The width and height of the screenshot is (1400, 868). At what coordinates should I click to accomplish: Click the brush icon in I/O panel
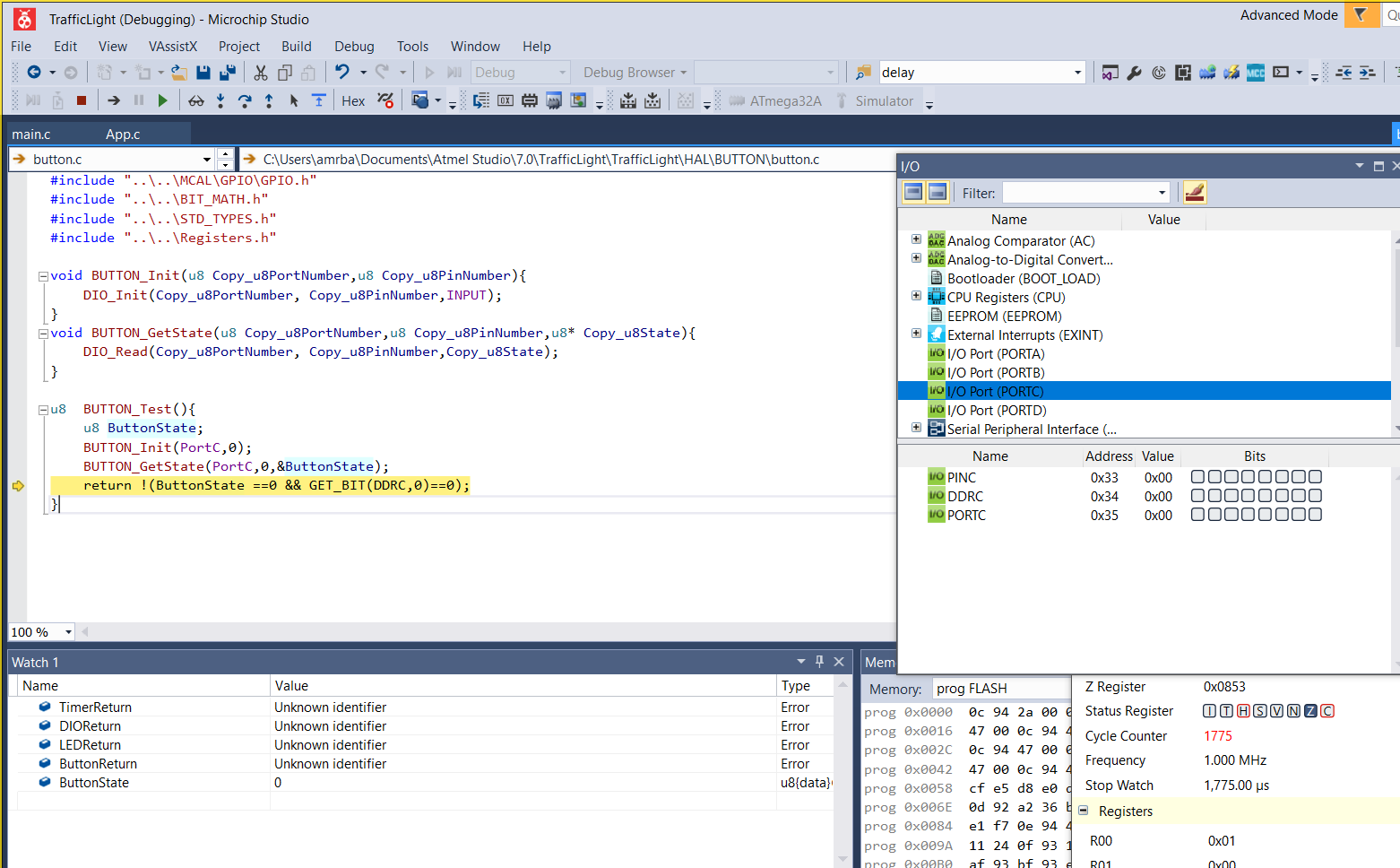click(1195, 193)
